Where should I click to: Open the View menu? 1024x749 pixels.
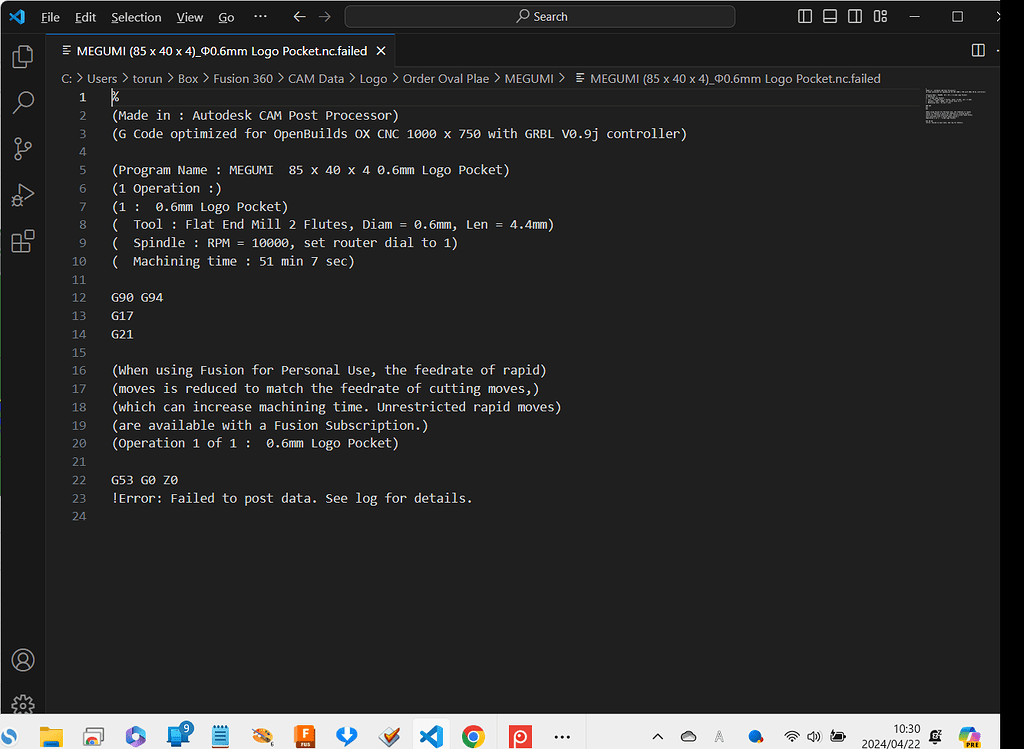tap(189, 17)
